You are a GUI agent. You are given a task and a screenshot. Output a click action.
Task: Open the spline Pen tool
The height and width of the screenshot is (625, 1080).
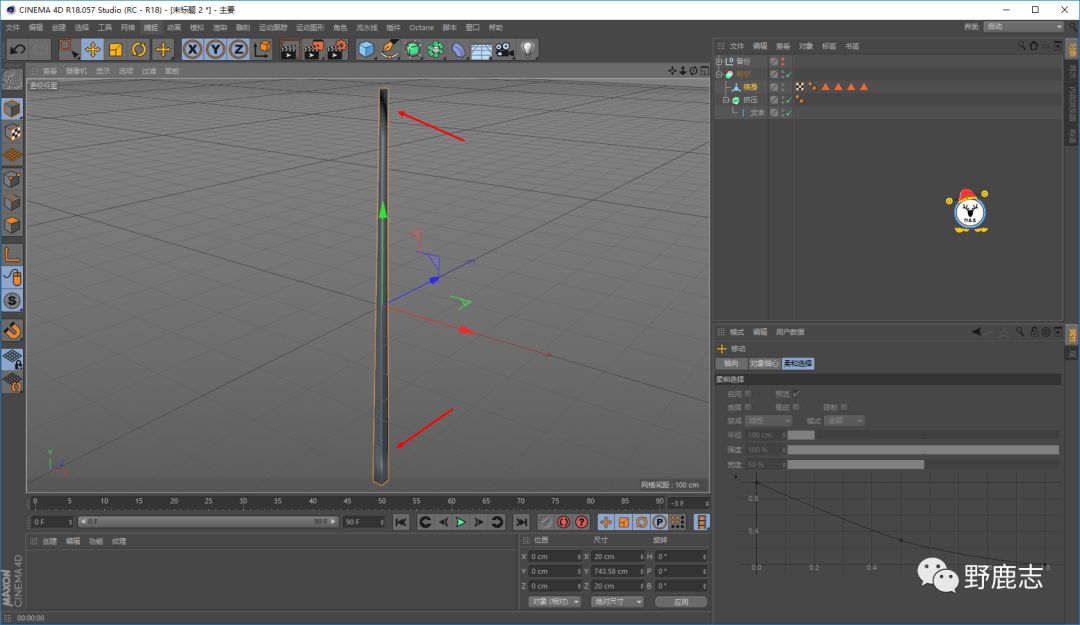point(389,49)
